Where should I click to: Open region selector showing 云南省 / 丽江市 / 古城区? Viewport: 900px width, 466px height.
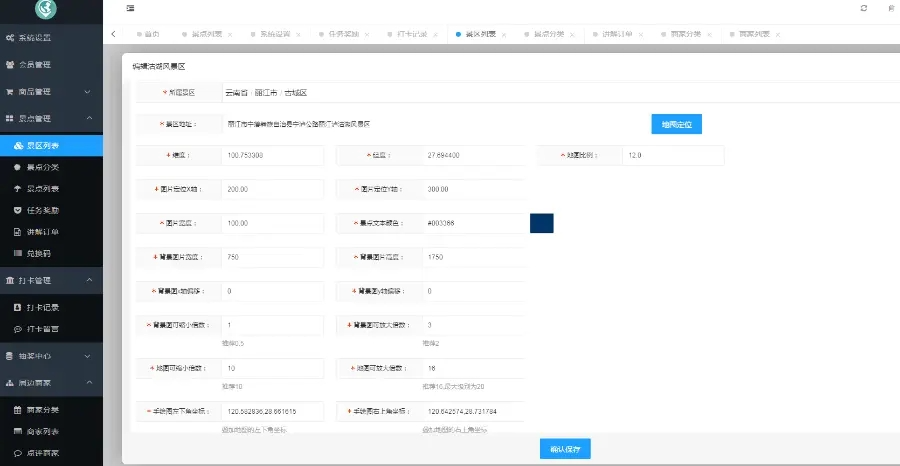[x=561, y=92]
